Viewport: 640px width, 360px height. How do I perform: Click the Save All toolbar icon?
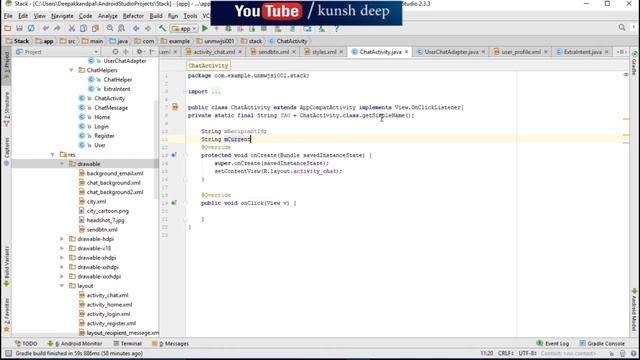click(19, 28)
